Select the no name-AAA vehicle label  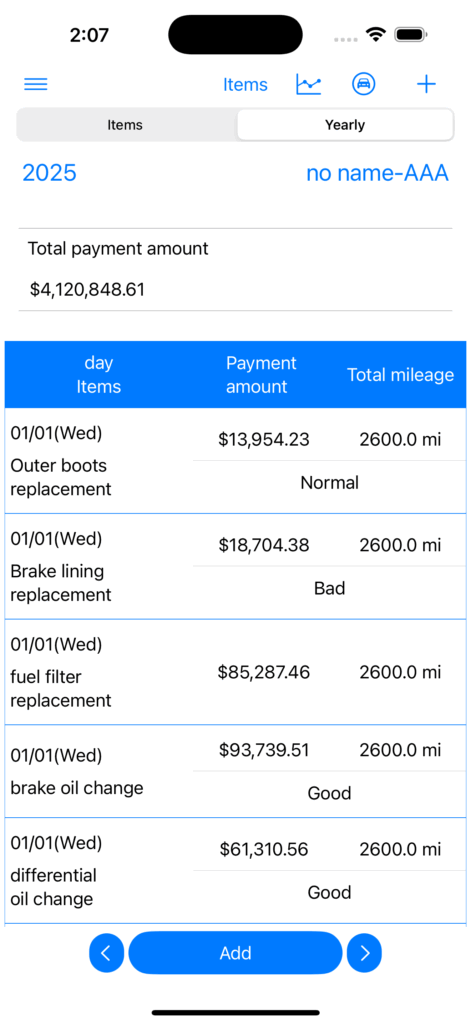coord(378,173)
